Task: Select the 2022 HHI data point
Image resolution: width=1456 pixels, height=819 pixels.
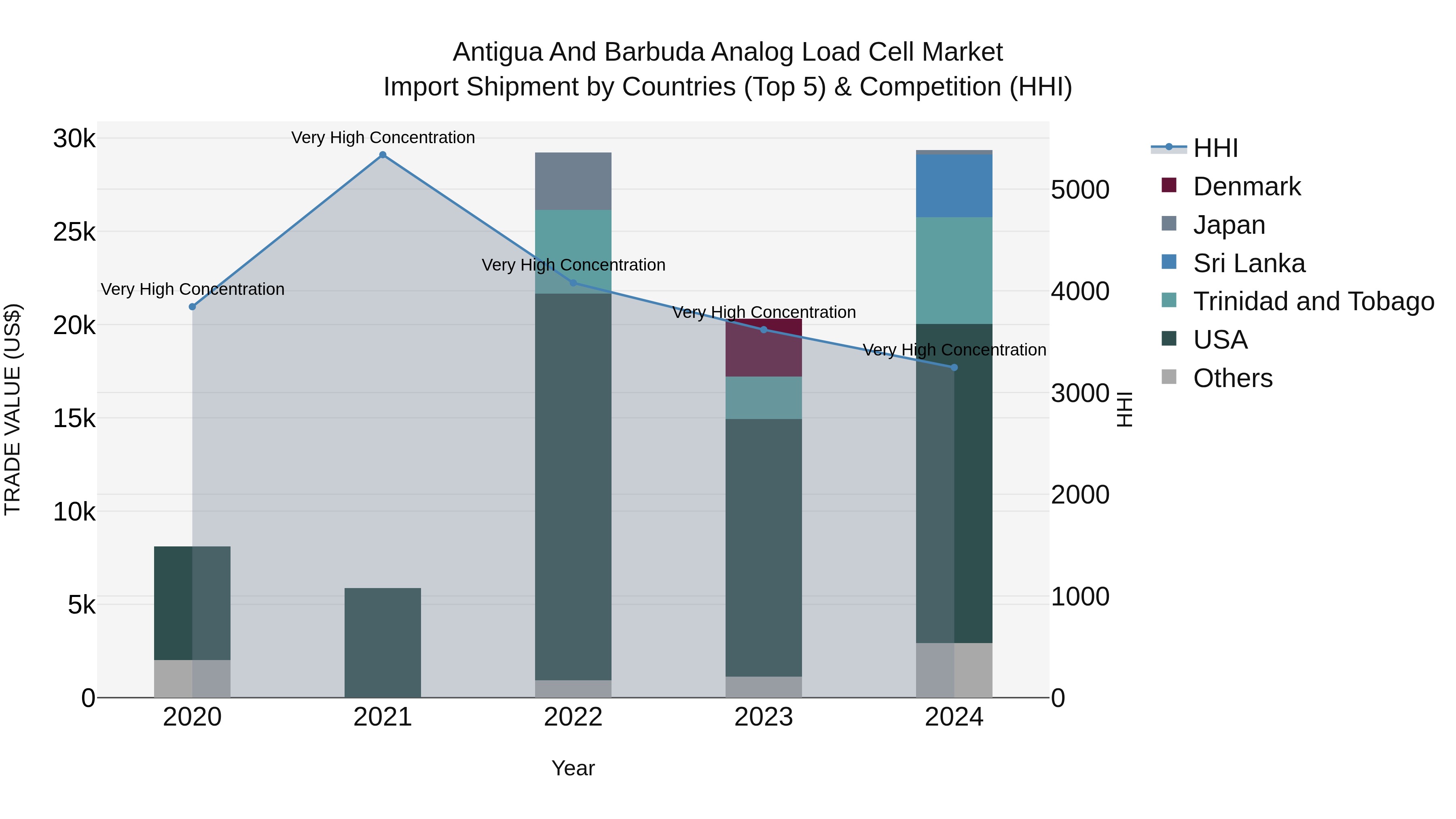Action: (x=573, y=283)
